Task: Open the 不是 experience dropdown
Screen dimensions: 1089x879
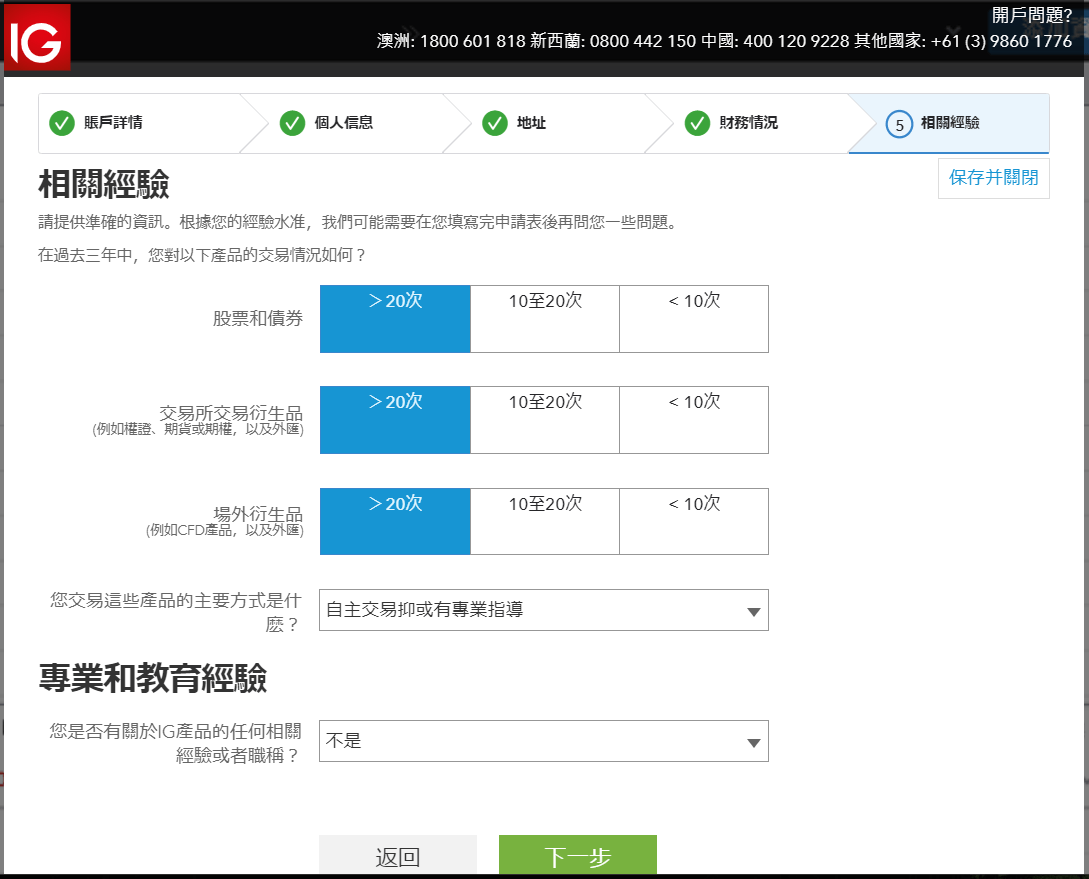Action: tap(543, 741)
